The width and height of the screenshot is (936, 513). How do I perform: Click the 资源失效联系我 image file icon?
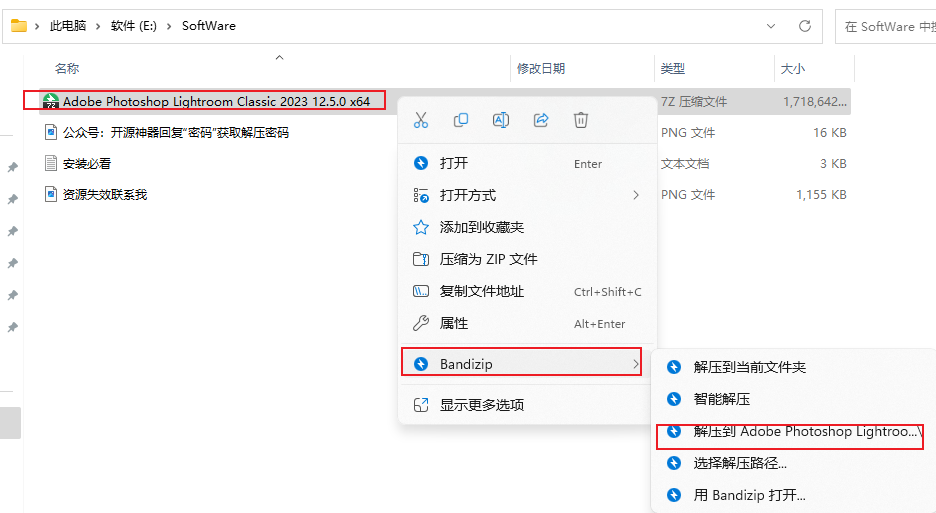point(51,194)
